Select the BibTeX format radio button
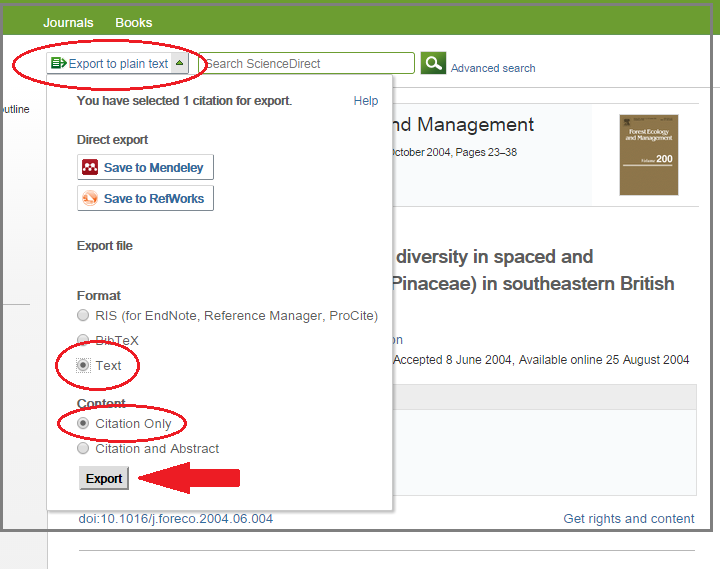Image resolution: width=720 pixels, height=569 pixels. click(83, 340)
